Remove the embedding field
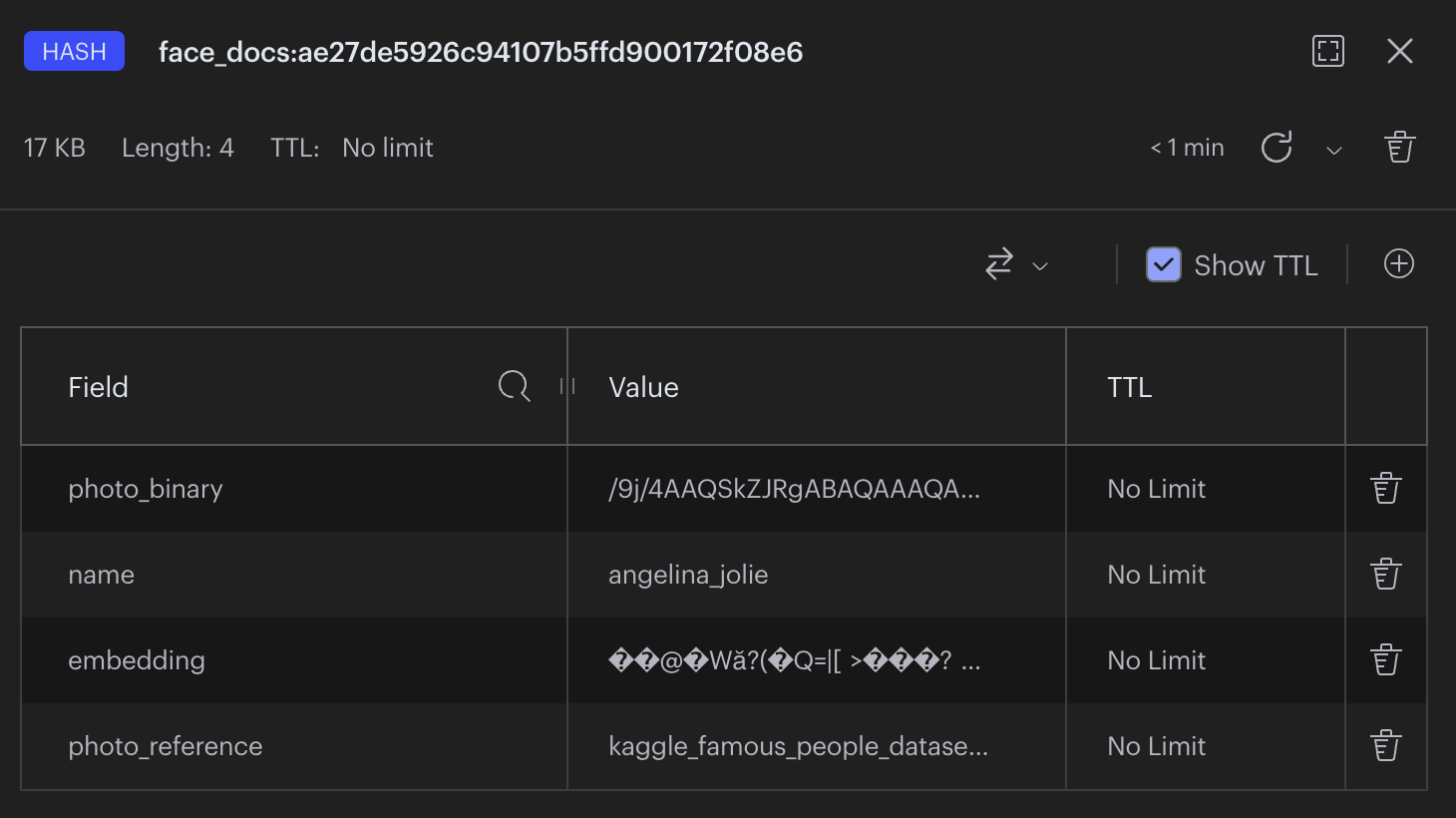The height and width of the screenshot is (818, 1456). click(x=1385, y=660)
